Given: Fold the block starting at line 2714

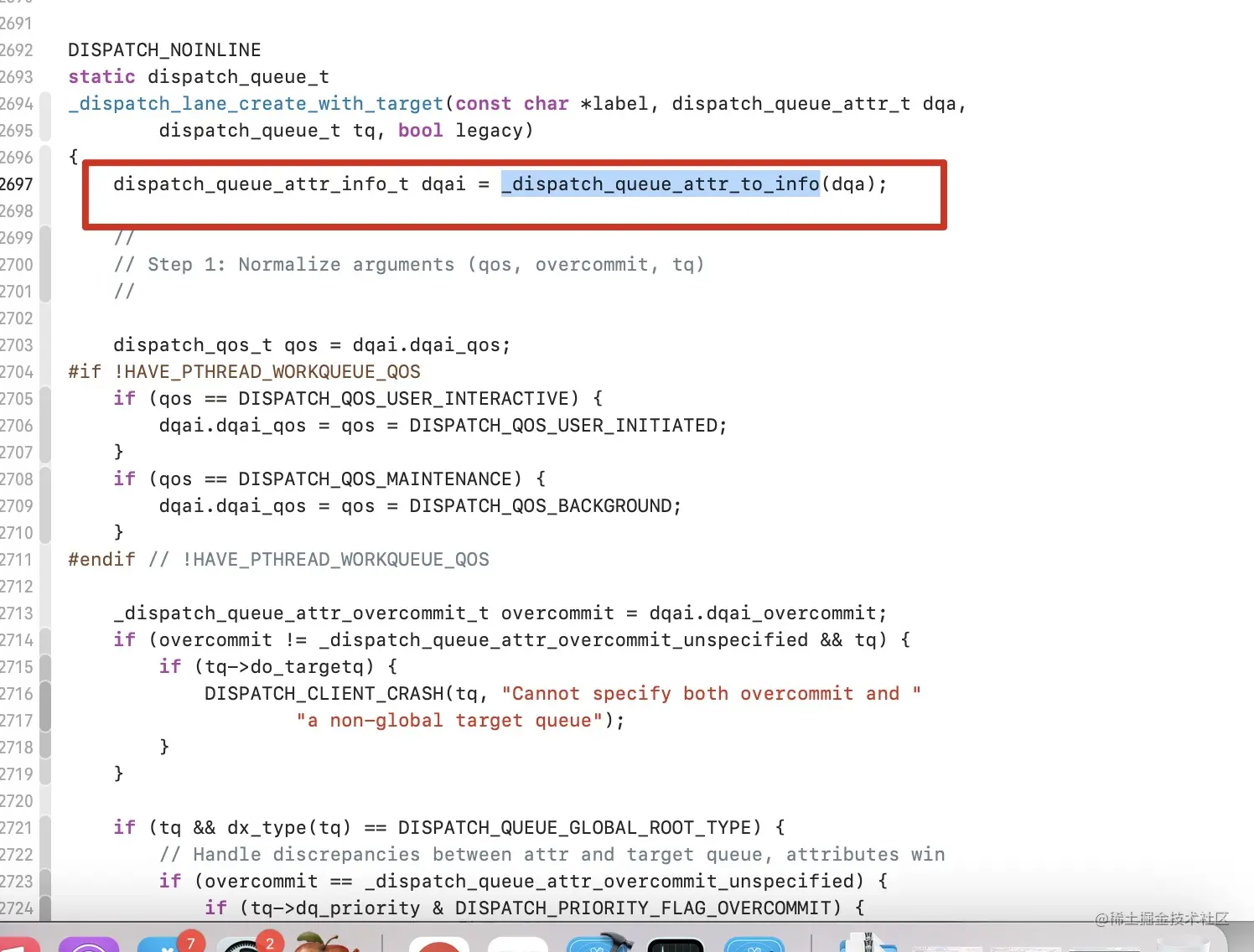Looking at the screenshot, I should 46,639.
